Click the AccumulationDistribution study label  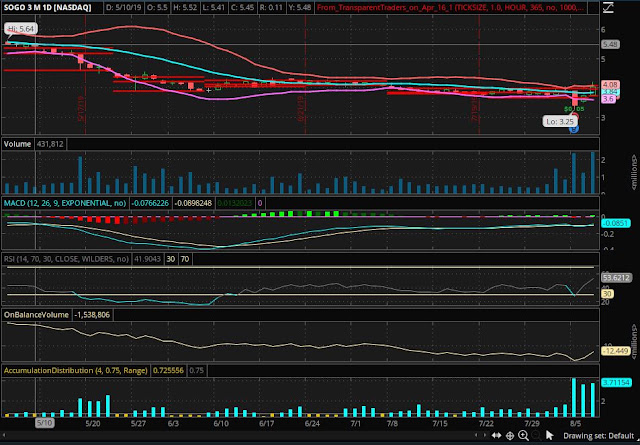(x=76, y=371)
